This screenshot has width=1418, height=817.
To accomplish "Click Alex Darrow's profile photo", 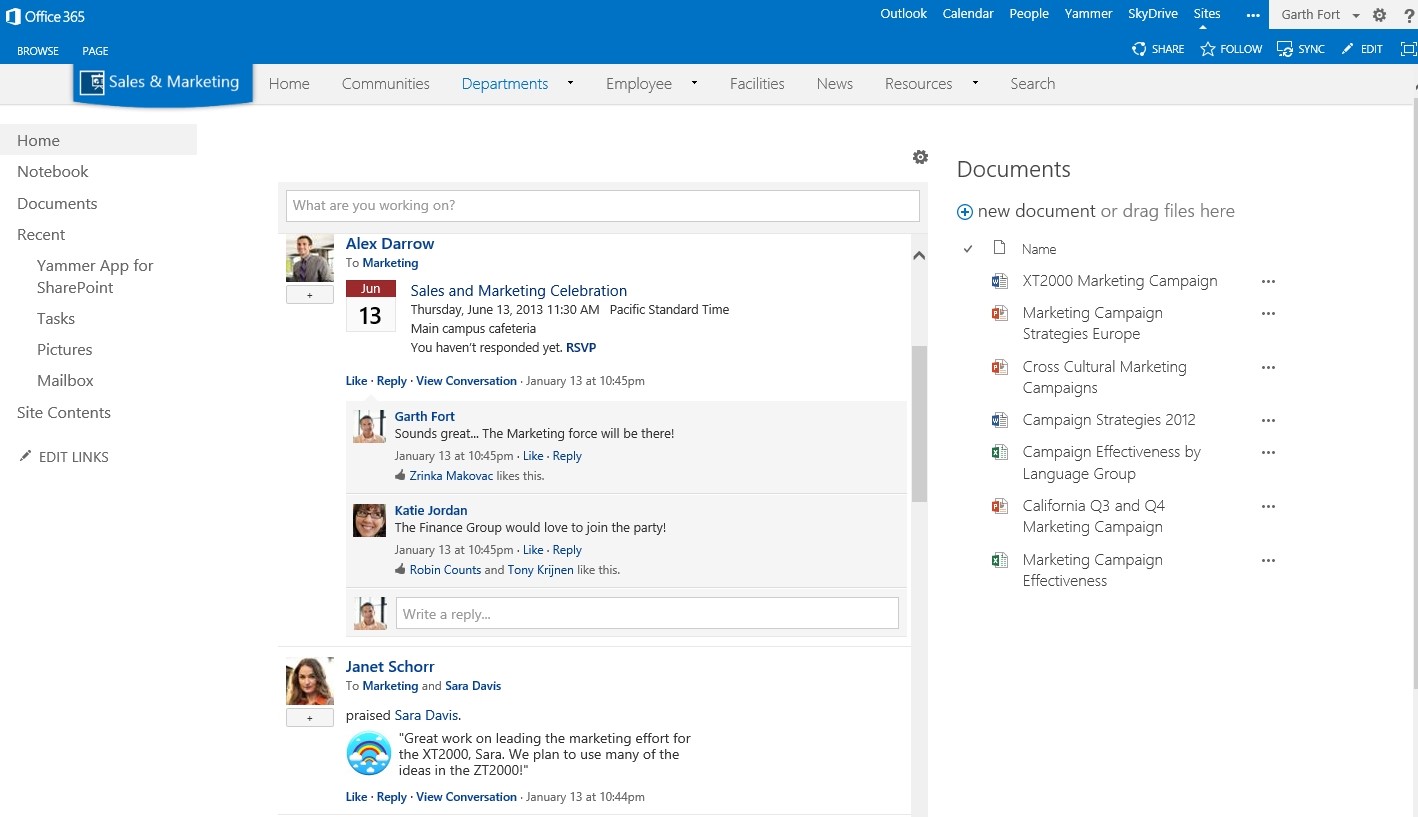I will (x=309, y=258).
